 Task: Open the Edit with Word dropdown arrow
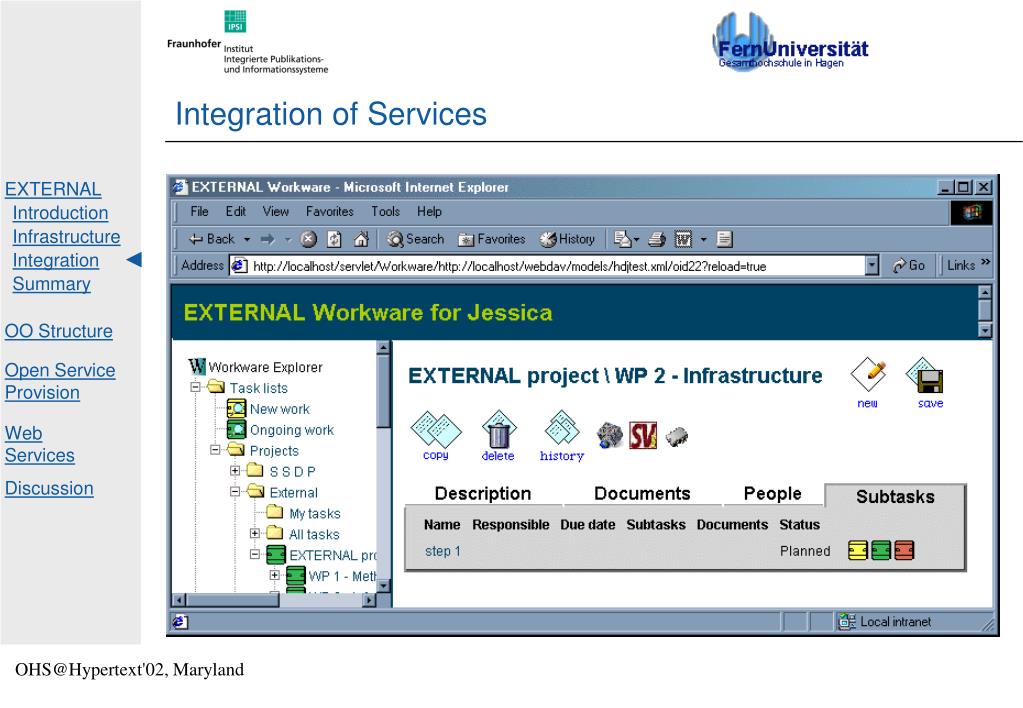point(703,239)
